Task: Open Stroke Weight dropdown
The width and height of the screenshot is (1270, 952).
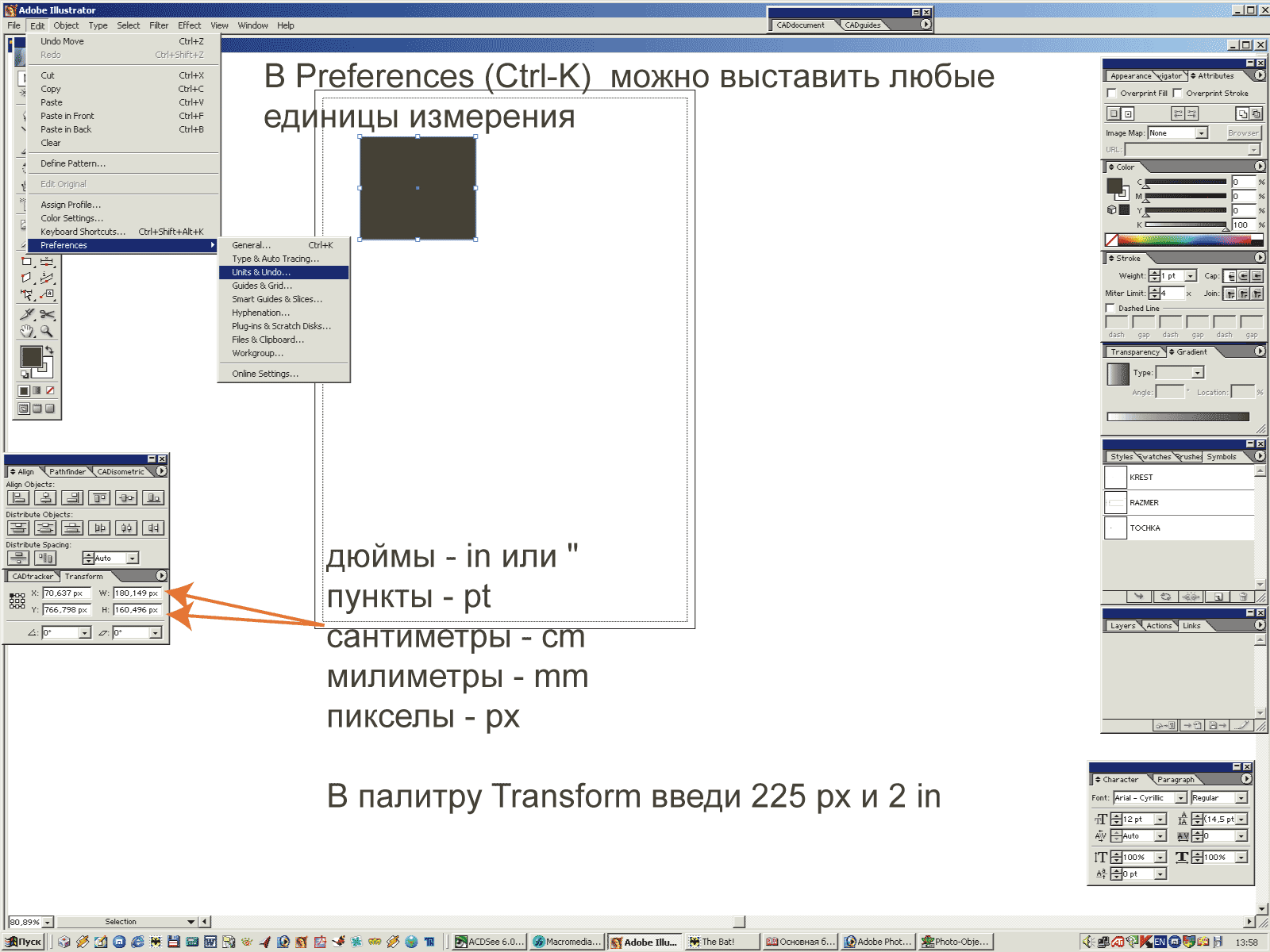Action: pyautogui.click(x=1191, y=276)
